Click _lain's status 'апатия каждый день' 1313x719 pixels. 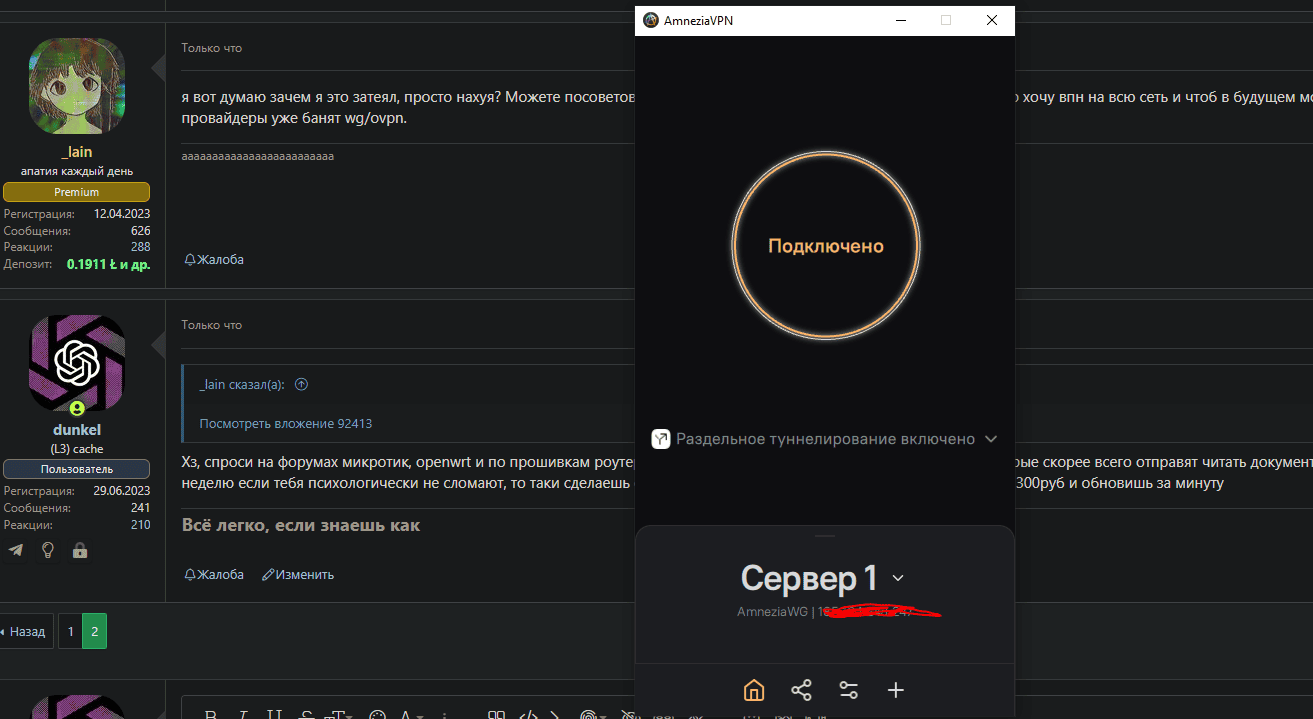[x=77, y=171]
